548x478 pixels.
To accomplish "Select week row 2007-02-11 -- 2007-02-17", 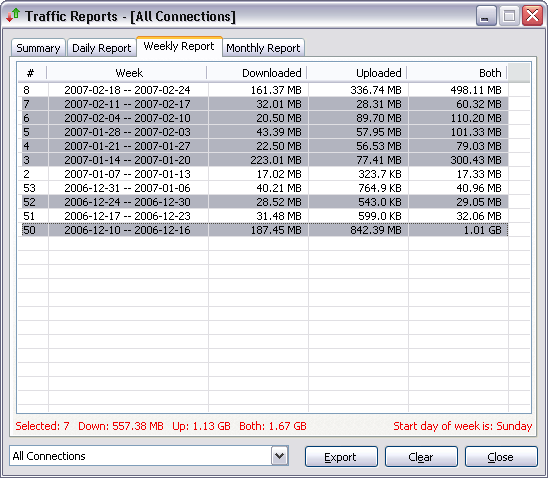I will click(x=265, y=104).
